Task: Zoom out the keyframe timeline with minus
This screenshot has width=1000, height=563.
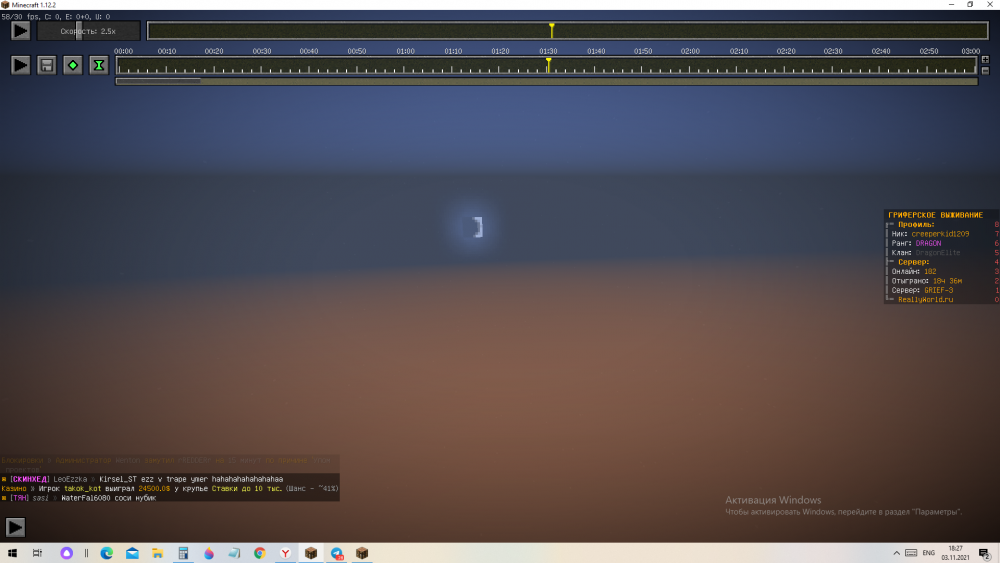Action: coord(985,71)
